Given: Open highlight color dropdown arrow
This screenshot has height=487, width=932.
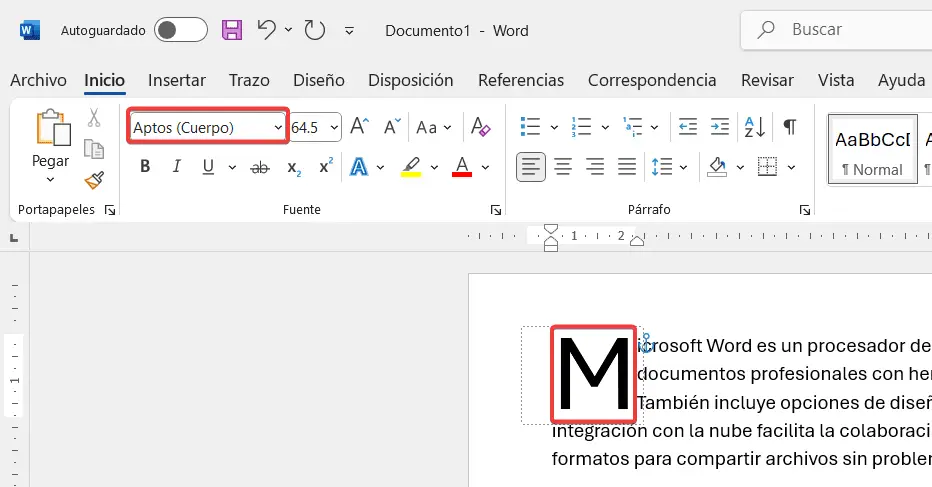Looking at the screenshot, I should click(x=434, y=168).
